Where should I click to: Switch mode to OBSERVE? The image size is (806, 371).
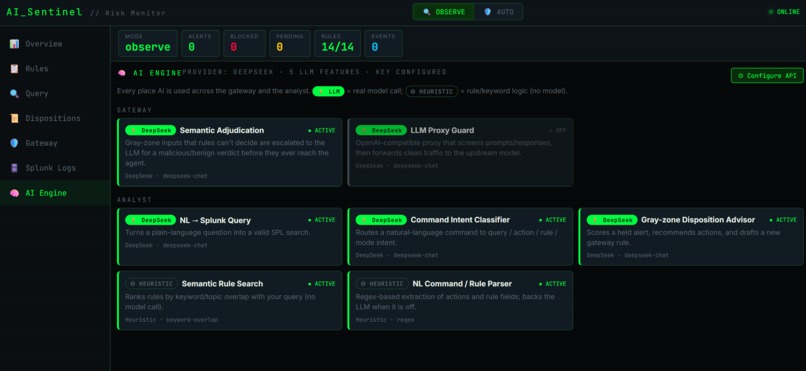pyautogui.click(x=444, y=12)
